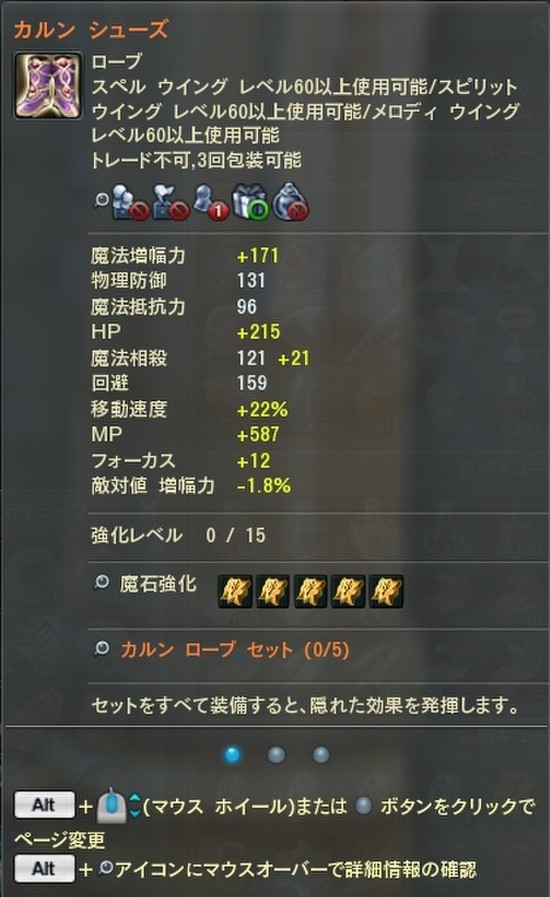The image size is (550, 897).
Task: Click the third golden manastone slot
Action: [x=311, y=592]
